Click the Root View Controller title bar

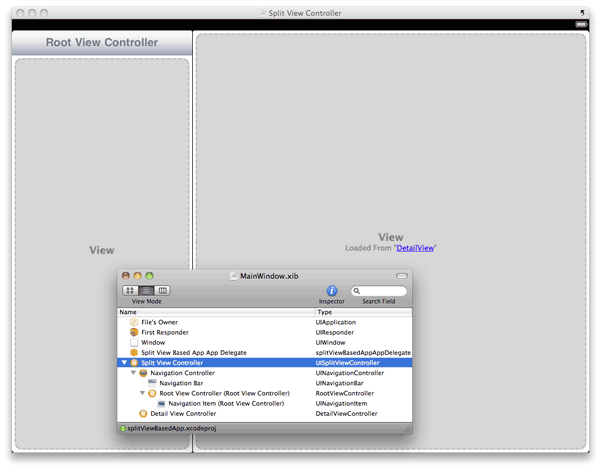(x=101, y=43)
